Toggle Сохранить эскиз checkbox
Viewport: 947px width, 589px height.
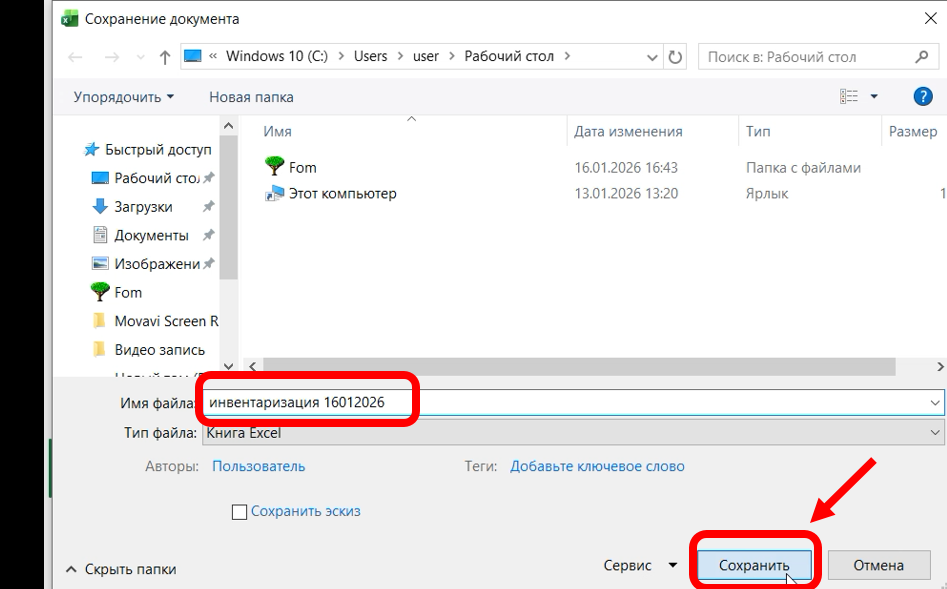coord(239,512)
